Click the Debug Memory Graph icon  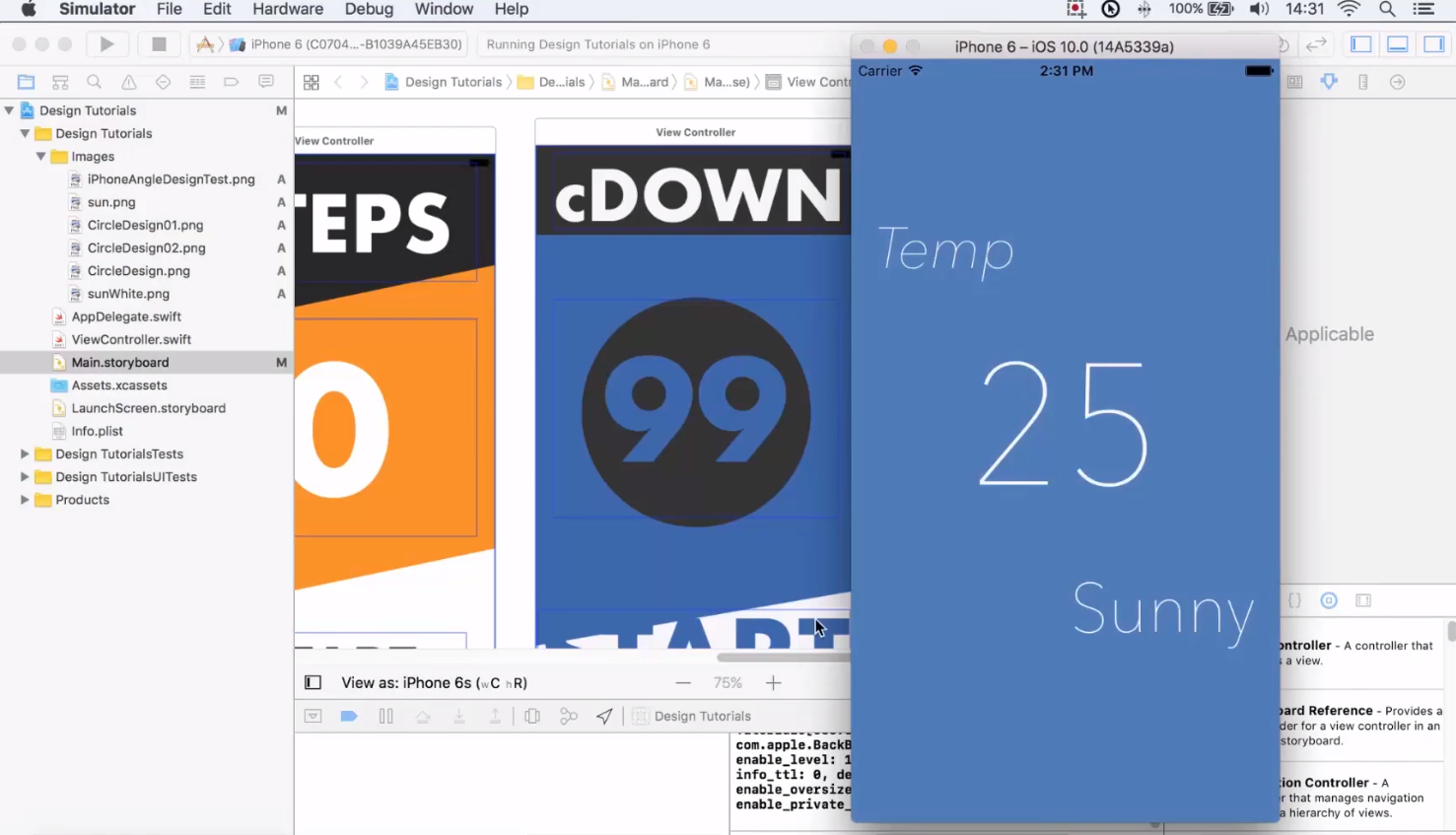tap(569, 716)
